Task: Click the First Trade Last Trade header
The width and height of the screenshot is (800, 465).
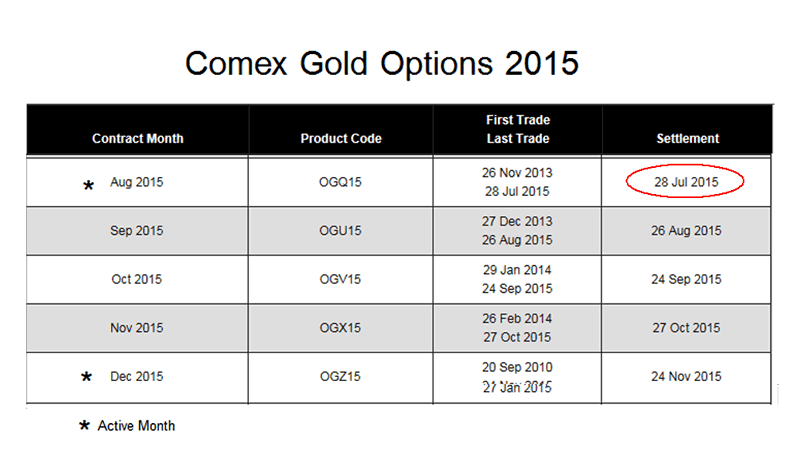Action: coord(517,129)
